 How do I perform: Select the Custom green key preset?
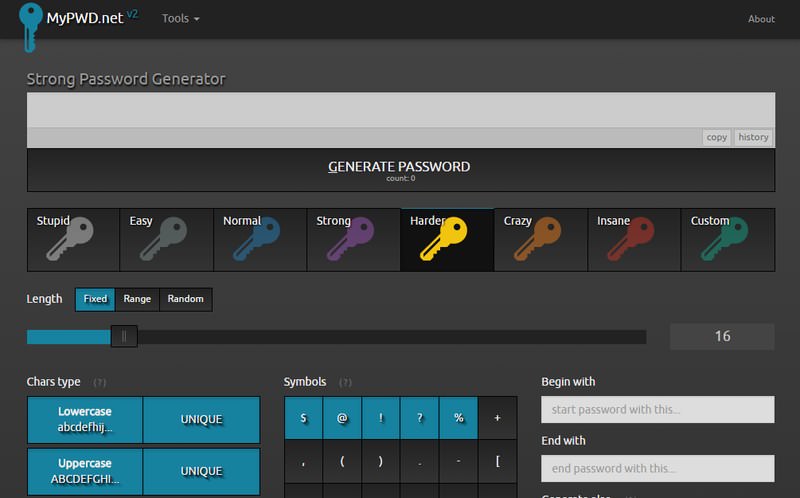click(728, 240)
